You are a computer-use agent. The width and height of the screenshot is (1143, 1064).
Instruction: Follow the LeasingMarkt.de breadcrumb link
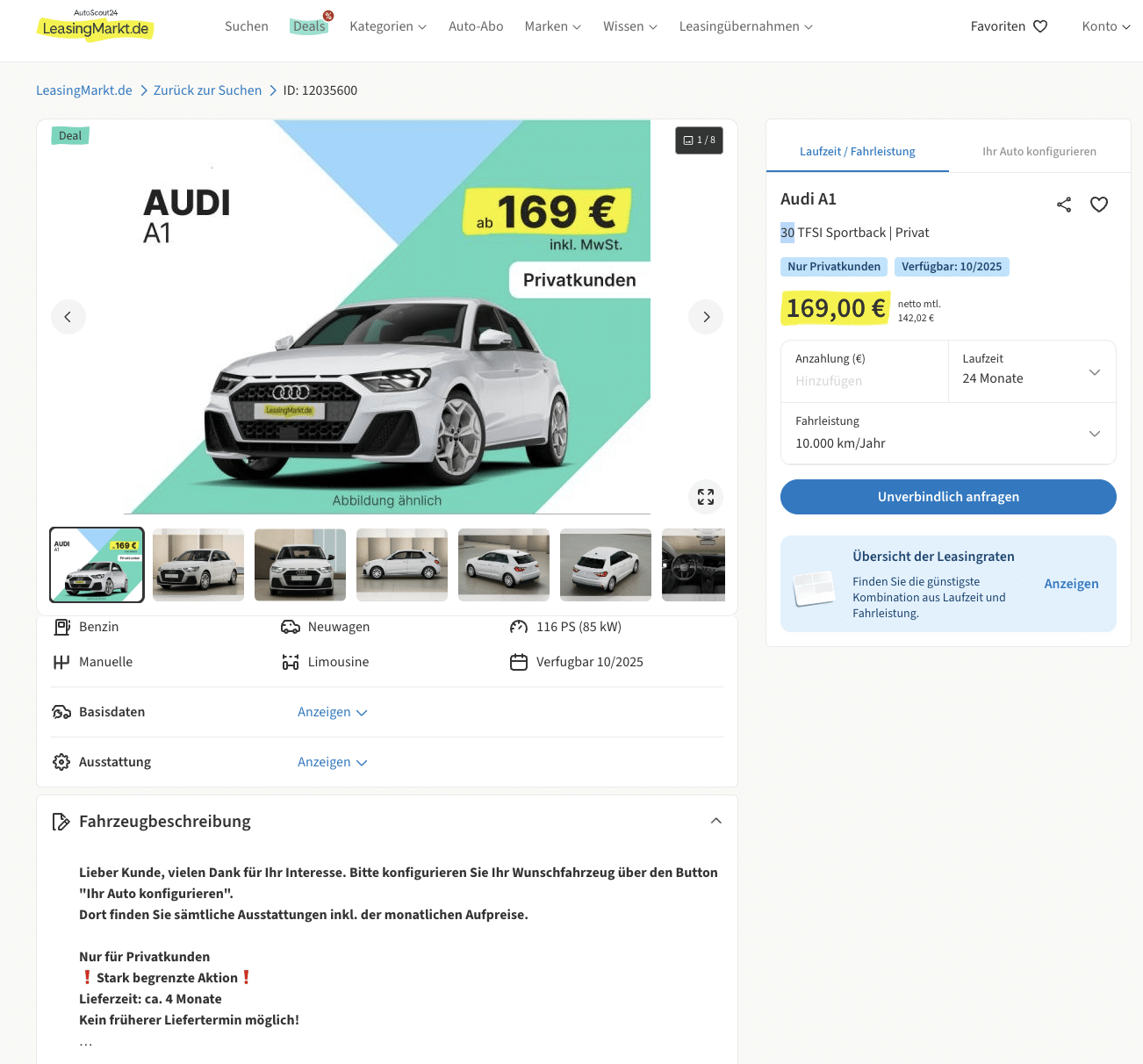click(x=84, y=90)
